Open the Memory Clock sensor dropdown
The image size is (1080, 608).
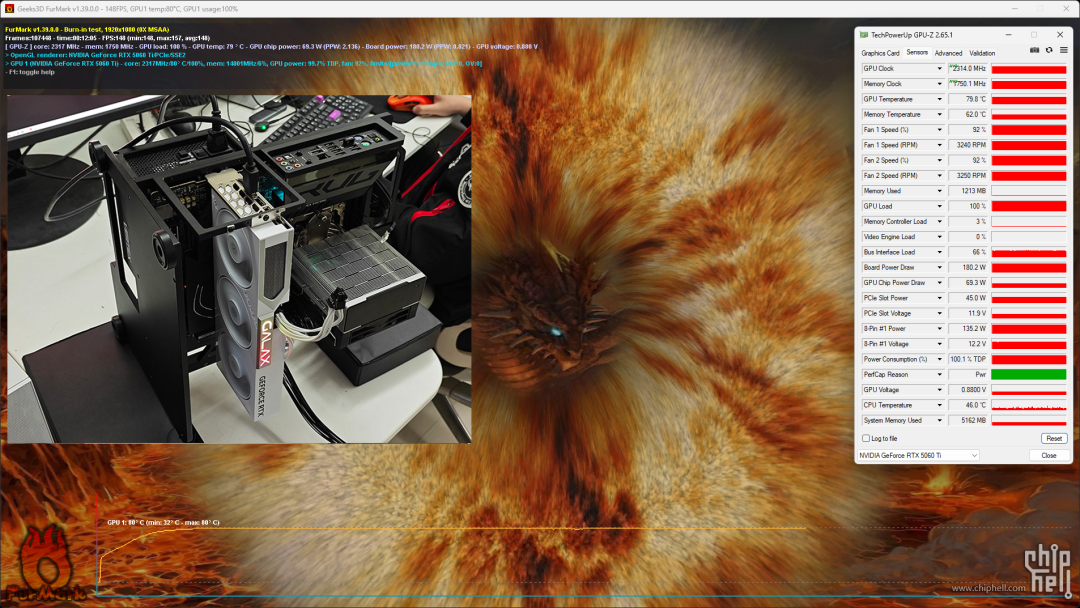(x=939, y=84)
